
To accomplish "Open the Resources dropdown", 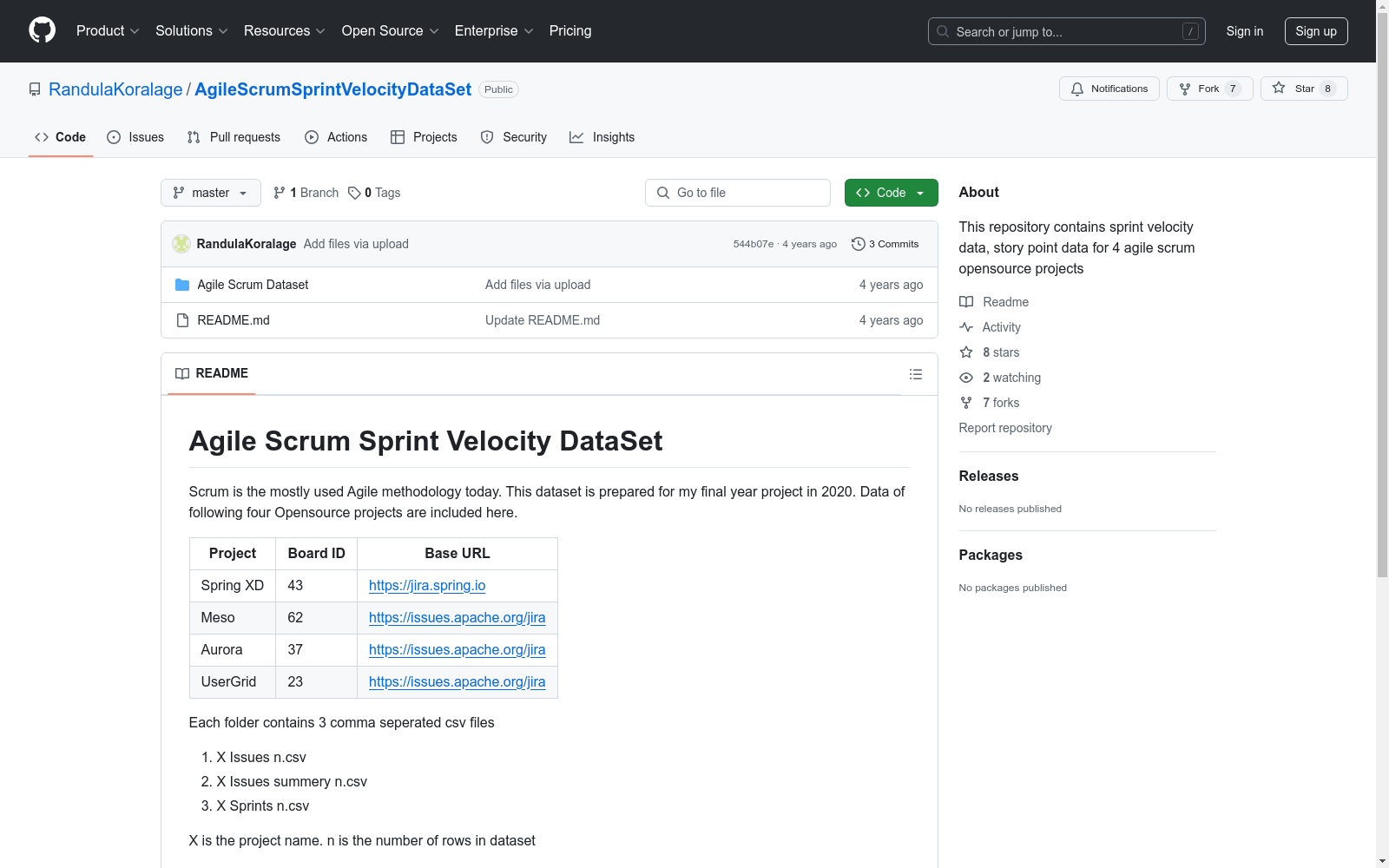I will coord(285,31).
